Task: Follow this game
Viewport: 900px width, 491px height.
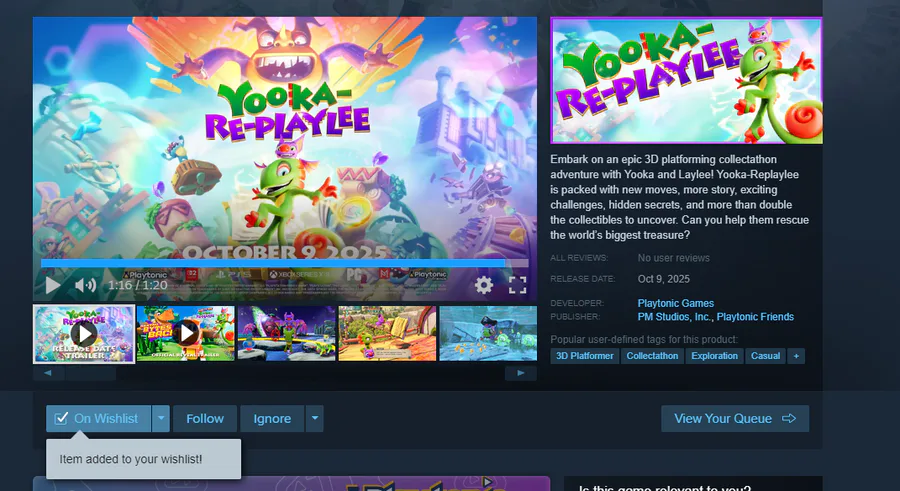Action: pos(205,419)
